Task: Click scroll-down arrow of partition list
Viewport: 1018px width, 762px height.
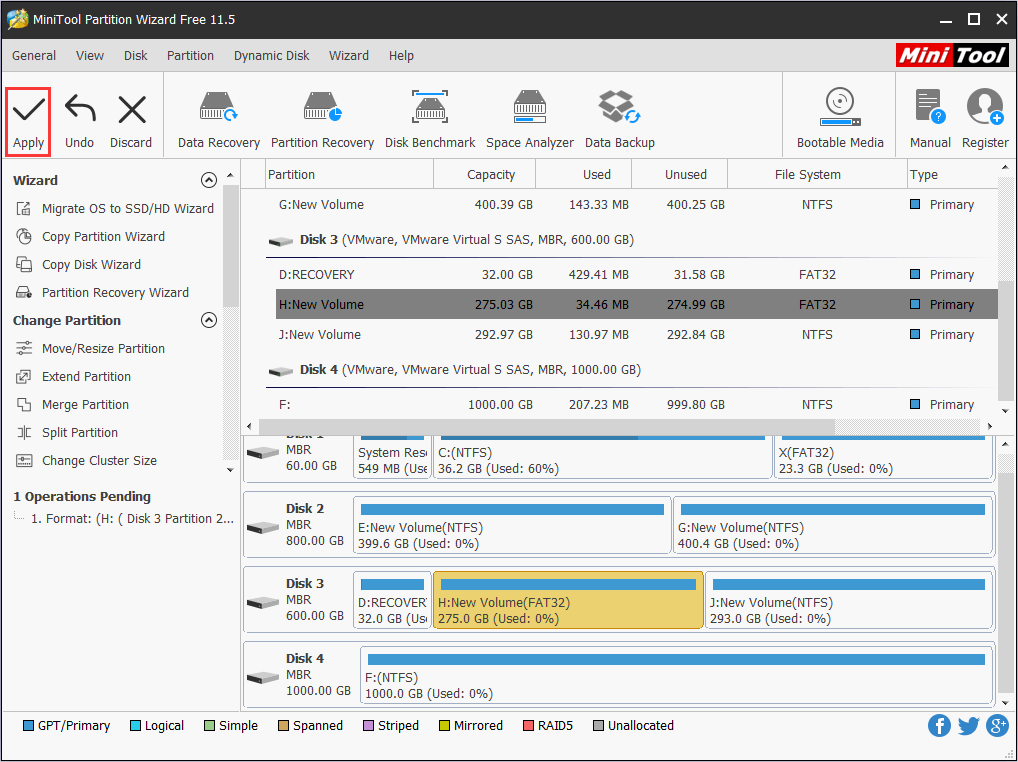Action: [1005, 411]
